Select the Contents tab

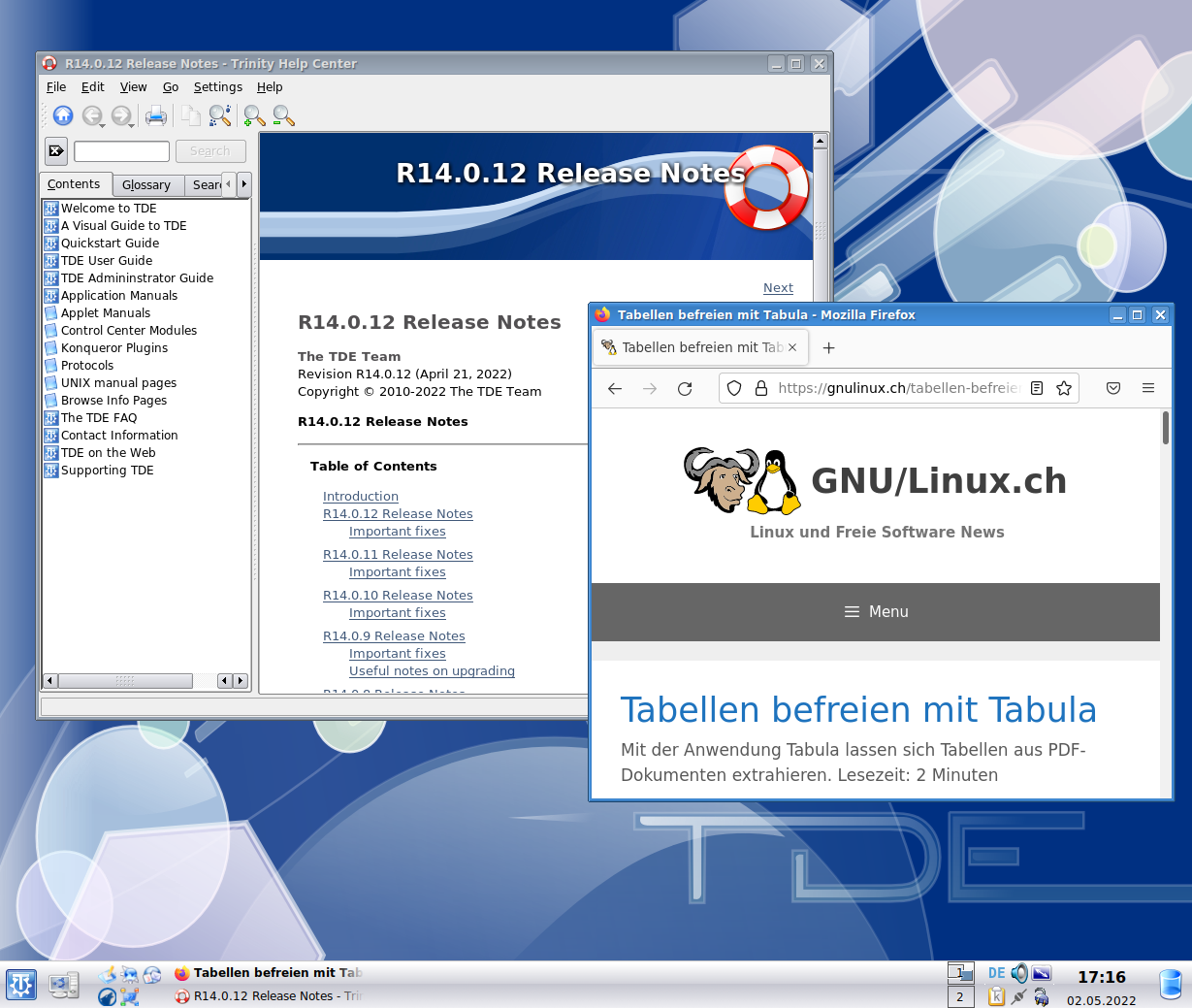point(74,184)
